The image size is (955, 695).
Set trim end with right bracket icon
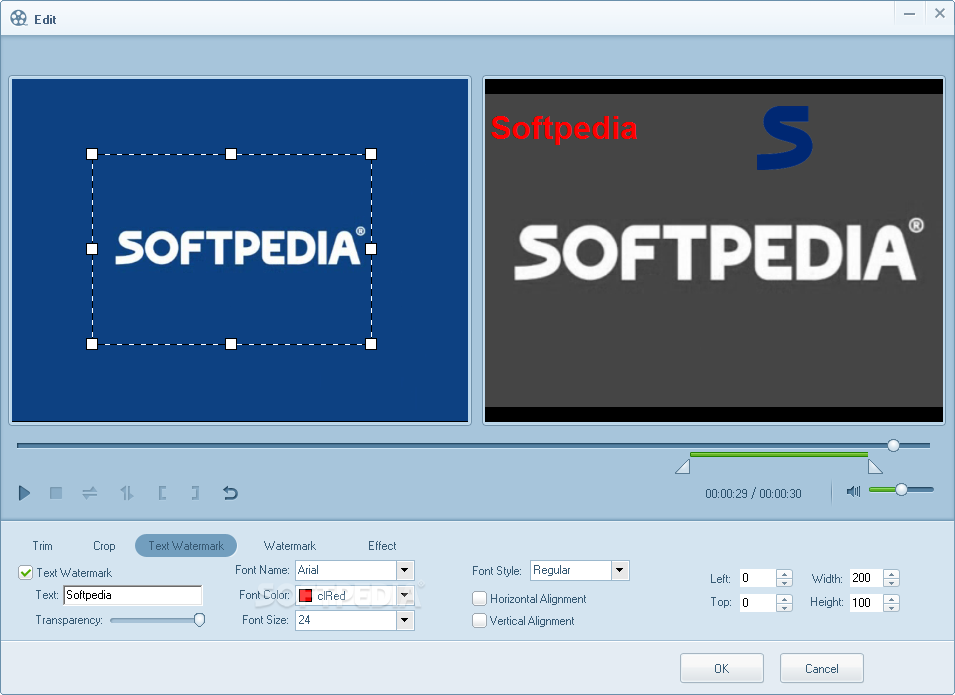(195, 493)
